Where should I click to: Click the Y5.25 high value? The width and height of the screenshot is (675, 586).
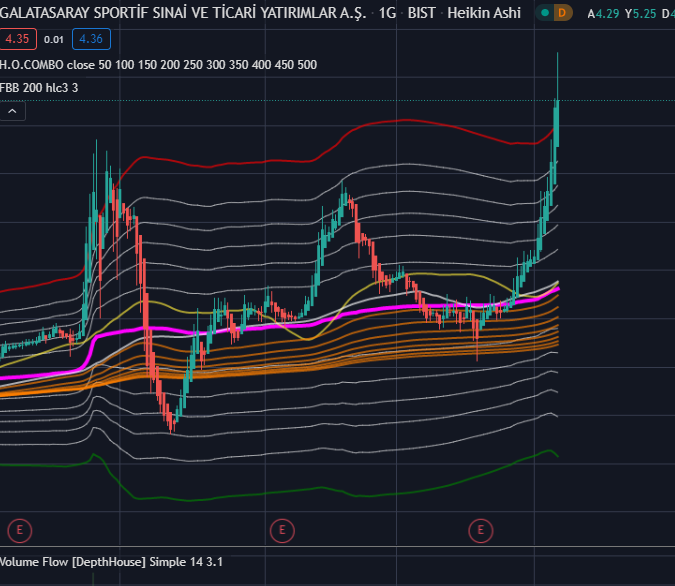pyautogui.click(x=641, y=14)
